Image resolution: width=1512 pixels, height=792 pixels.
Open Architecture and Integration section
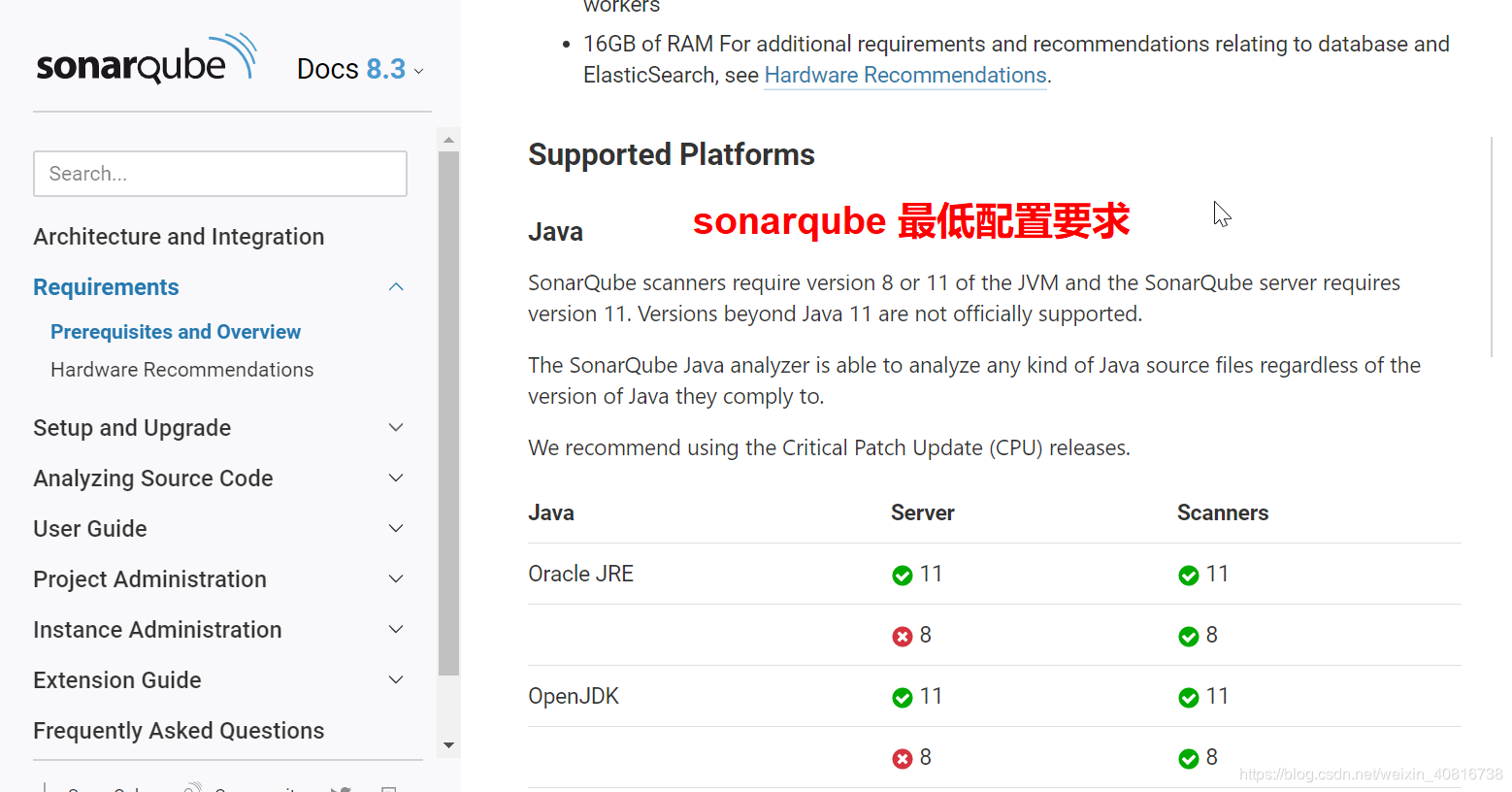179,237
